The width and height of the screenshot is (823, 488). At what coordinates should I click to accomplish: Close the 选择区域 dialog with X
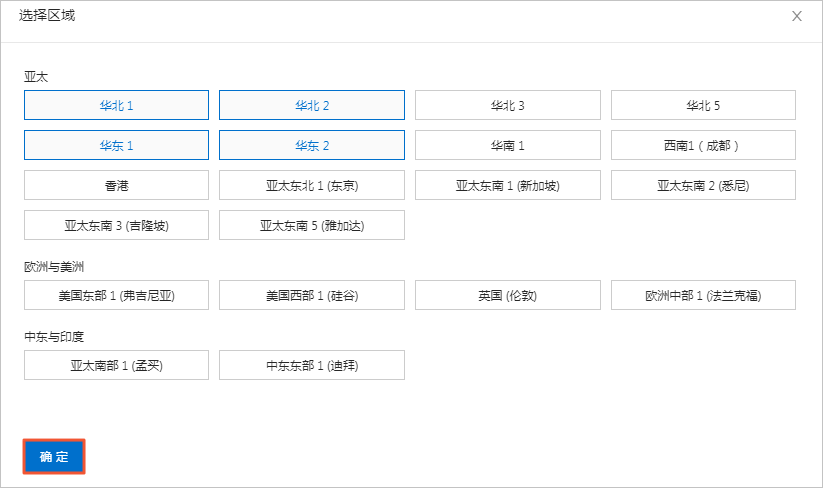pos(797,16)
